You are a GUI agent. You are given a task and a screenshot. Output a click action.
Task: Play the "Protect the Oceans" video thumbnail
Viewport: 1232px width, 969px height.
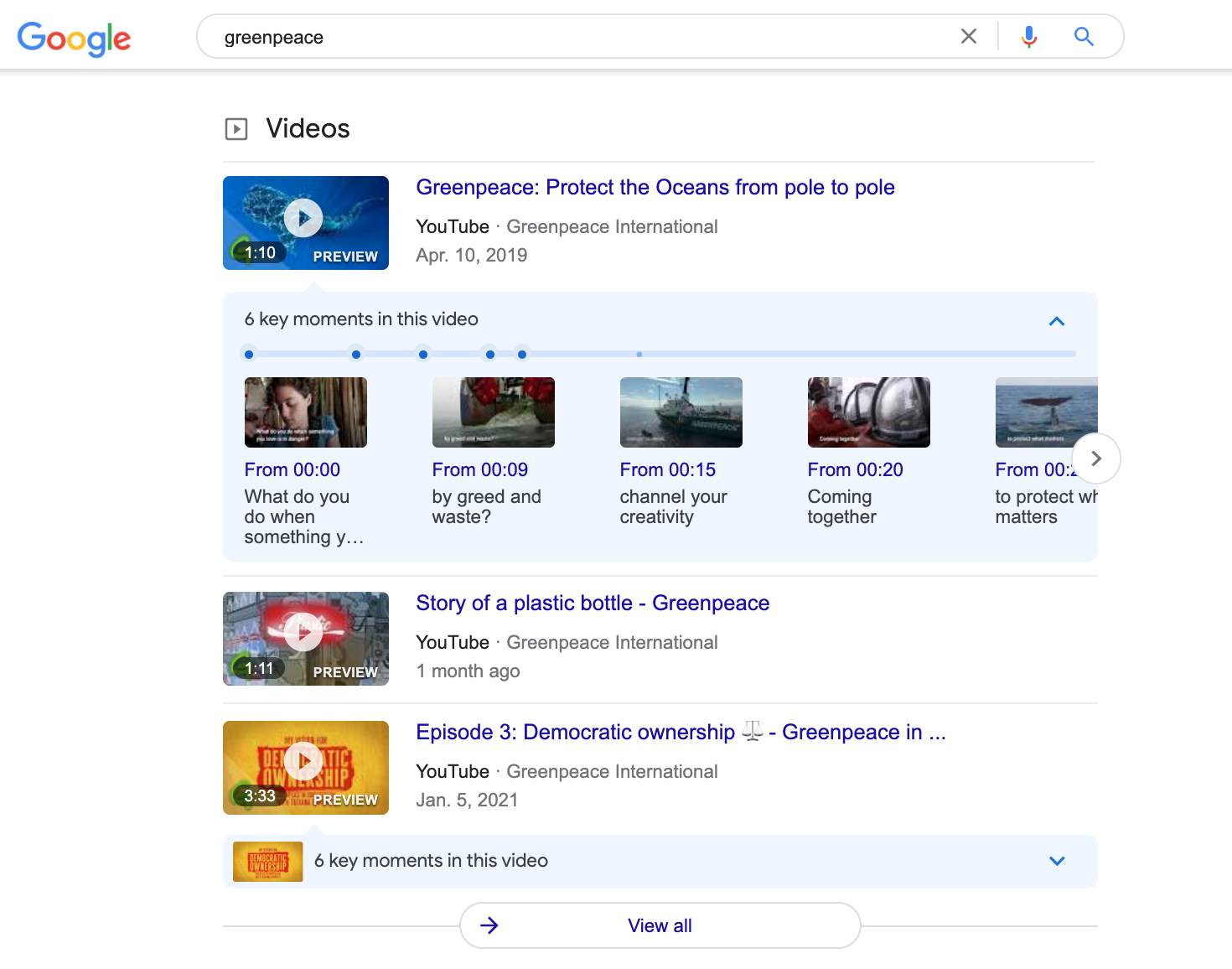304,218
